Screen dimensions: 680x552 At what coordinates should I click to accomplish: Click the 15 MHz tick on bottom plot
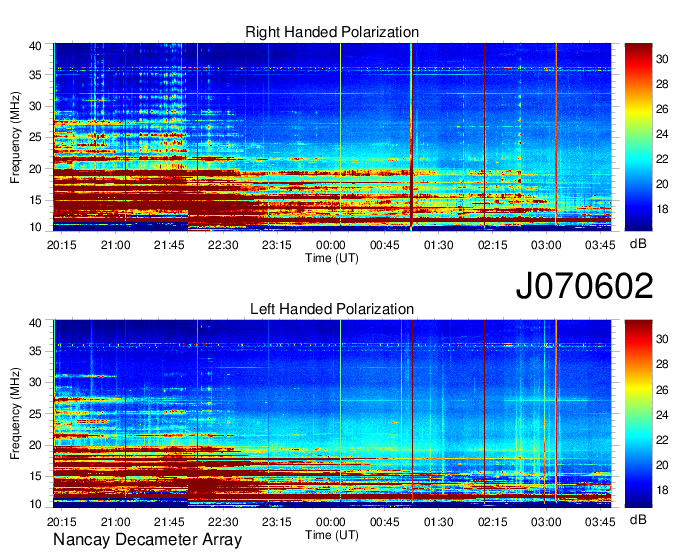35,476
